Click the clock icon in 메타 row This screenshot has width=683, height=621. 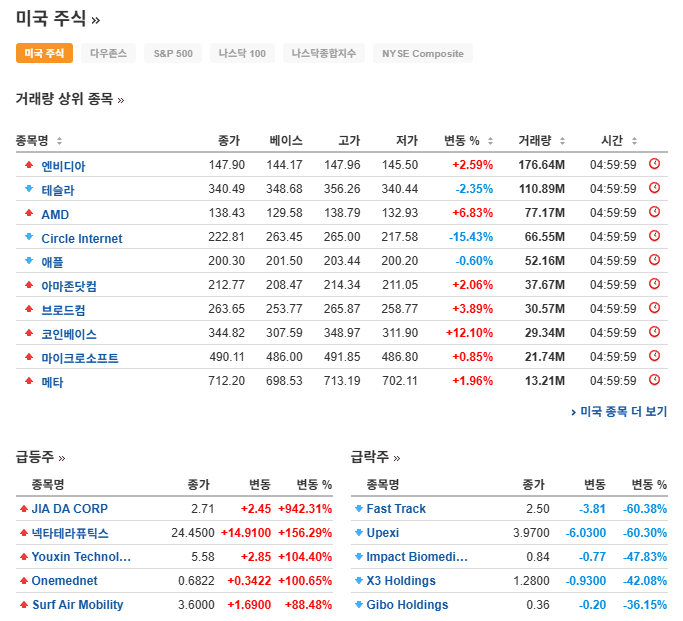pos(654,379)
